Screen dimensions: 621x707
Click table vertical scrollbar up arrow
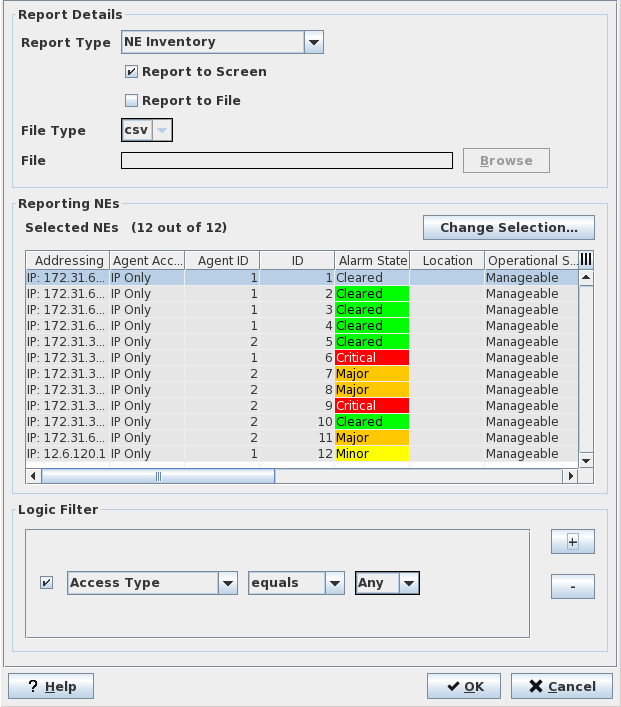click(x=586, y=277)
